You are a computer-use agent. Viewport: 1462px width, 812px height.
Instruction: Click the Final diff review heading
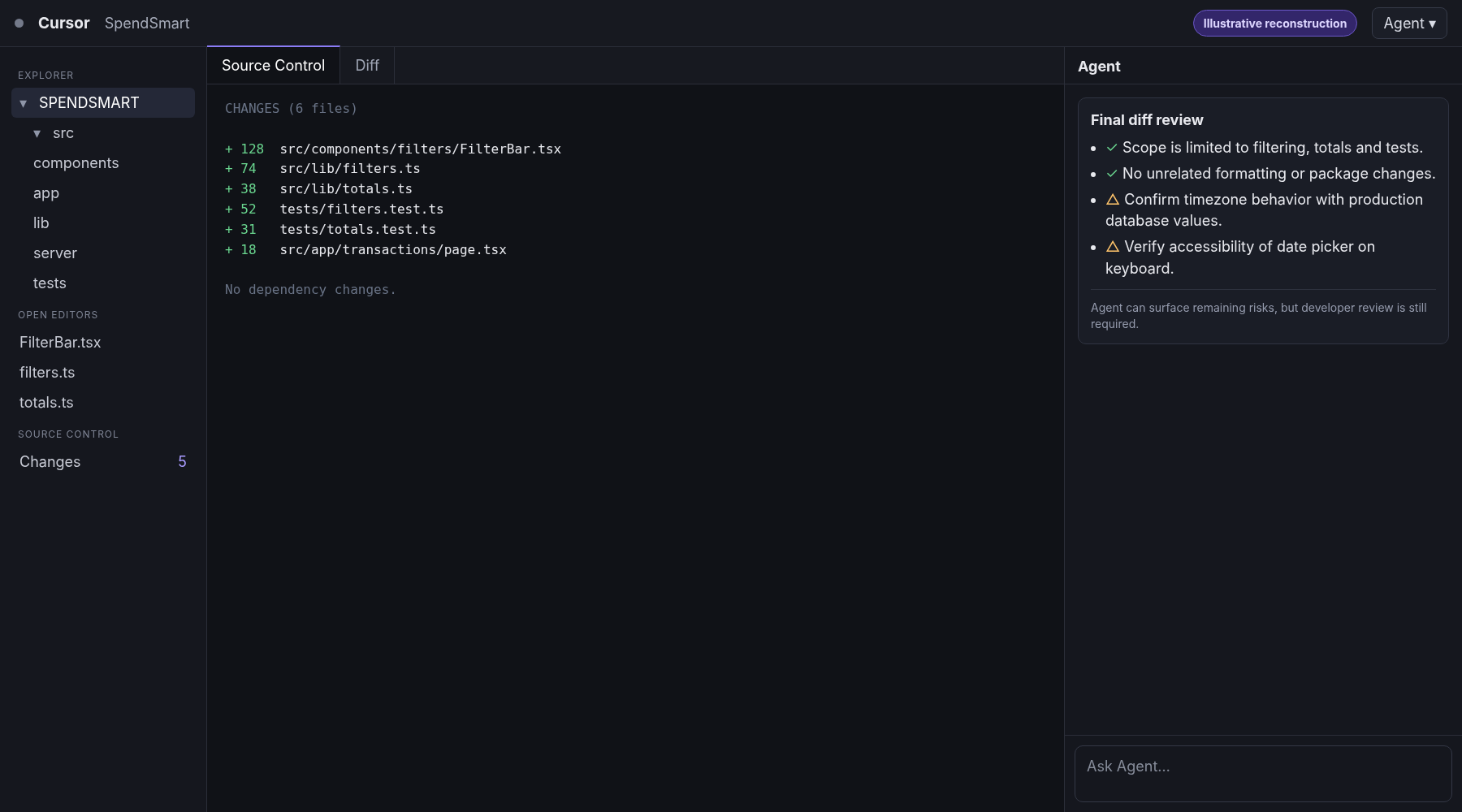(1147, 120)
